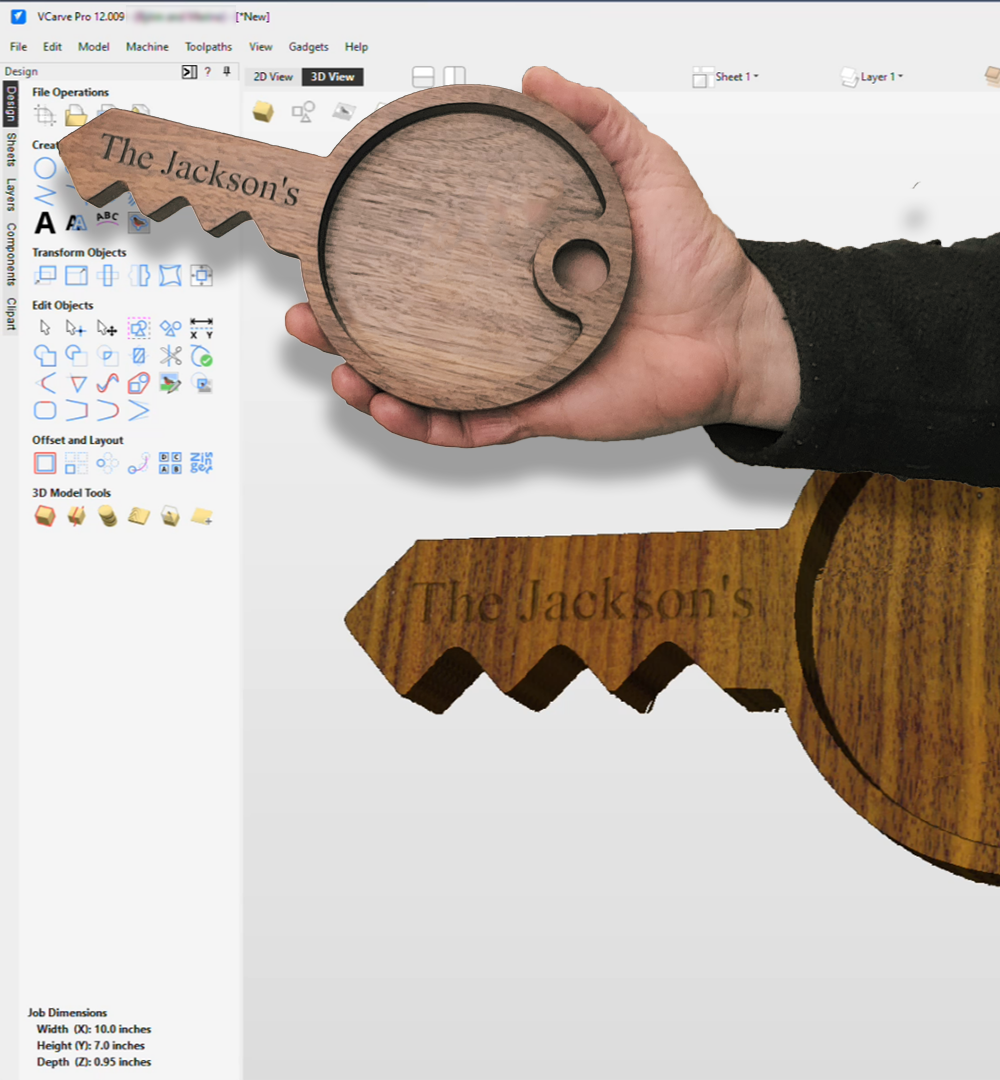Open the Toolpaths menu
Screen dimensions: 1000x1080
208,46
